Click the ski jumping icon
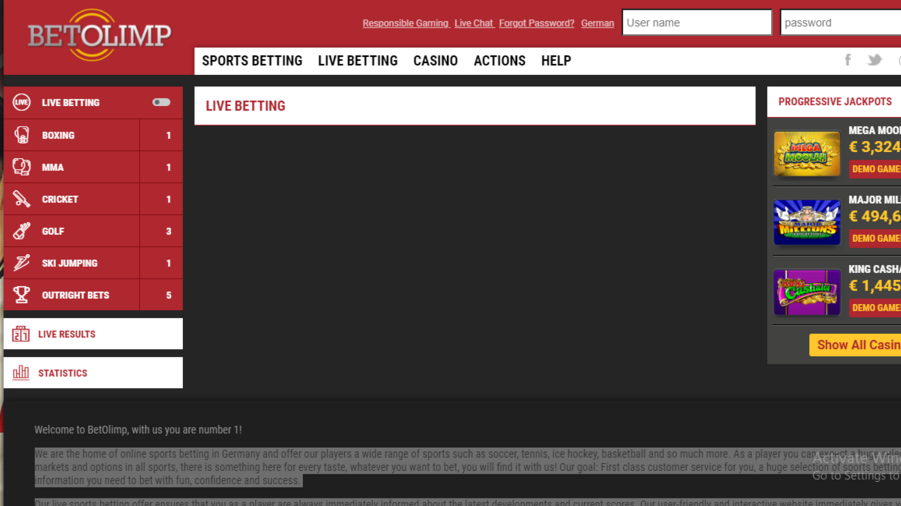The image size is (901, 506). click(21, 263)
